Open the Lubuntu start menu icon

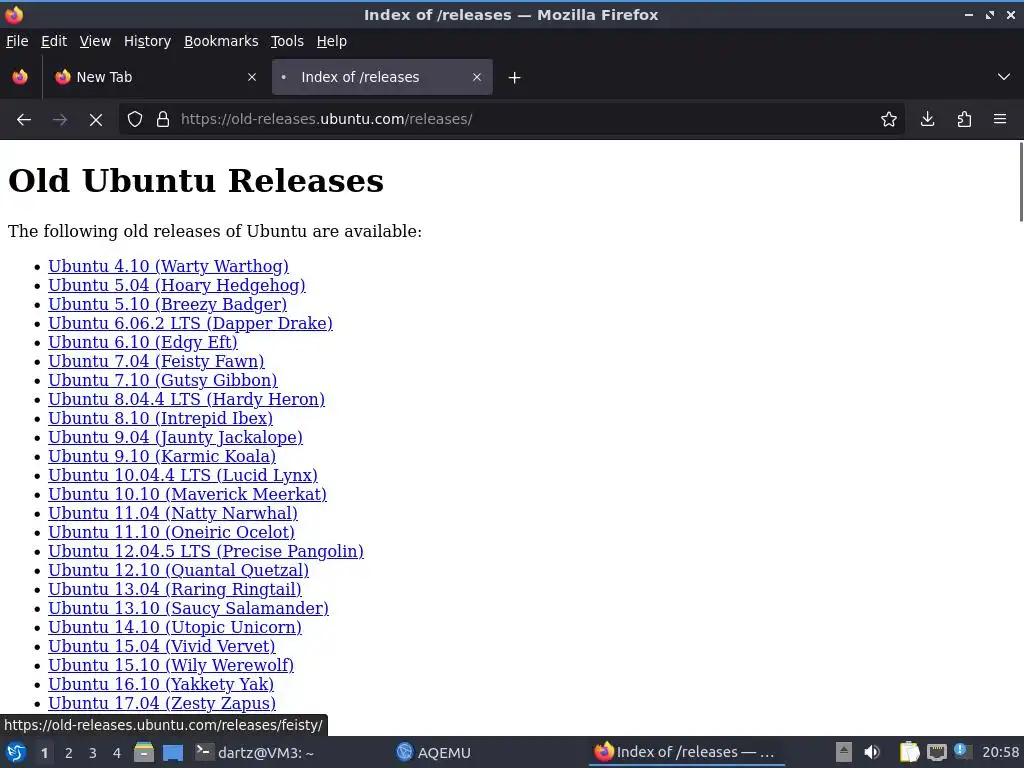point(16,752)
